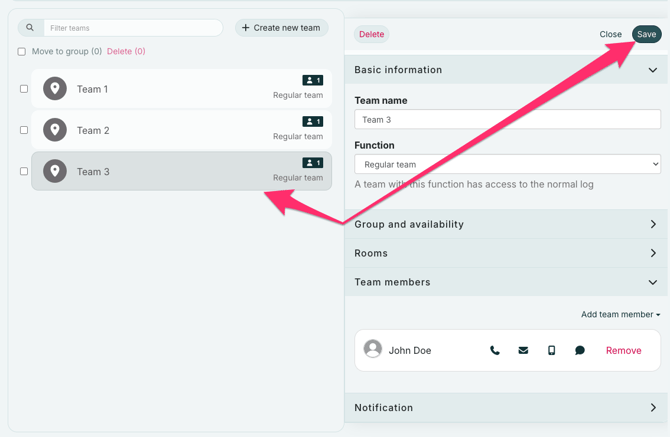Click Create new team button
This screenshot has height=437, width=670.
coord(281,28)
